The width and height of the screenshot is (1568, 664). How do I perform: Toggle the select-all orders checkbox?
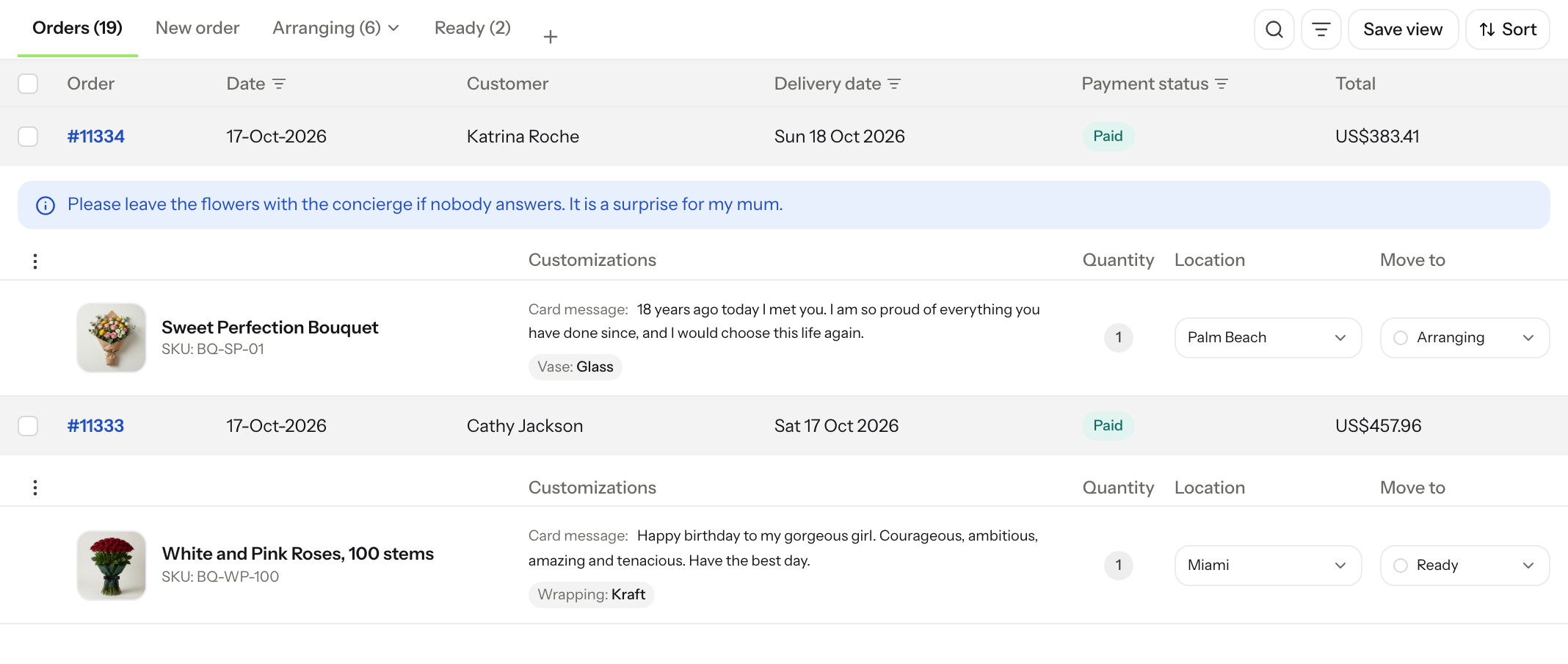[x=28, y=84]
